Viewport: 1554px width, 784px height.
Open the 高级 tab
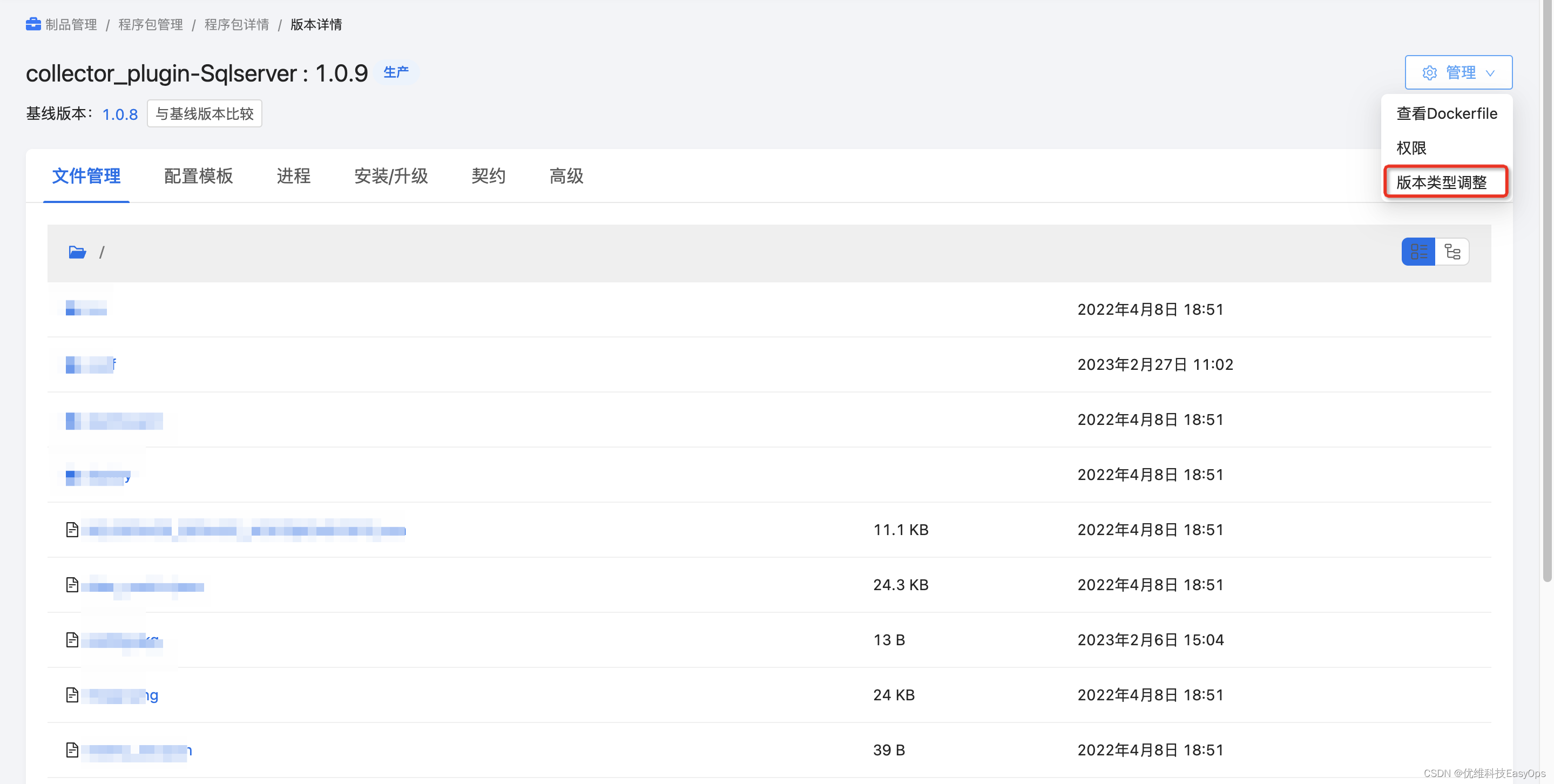[x=566, y=176]
